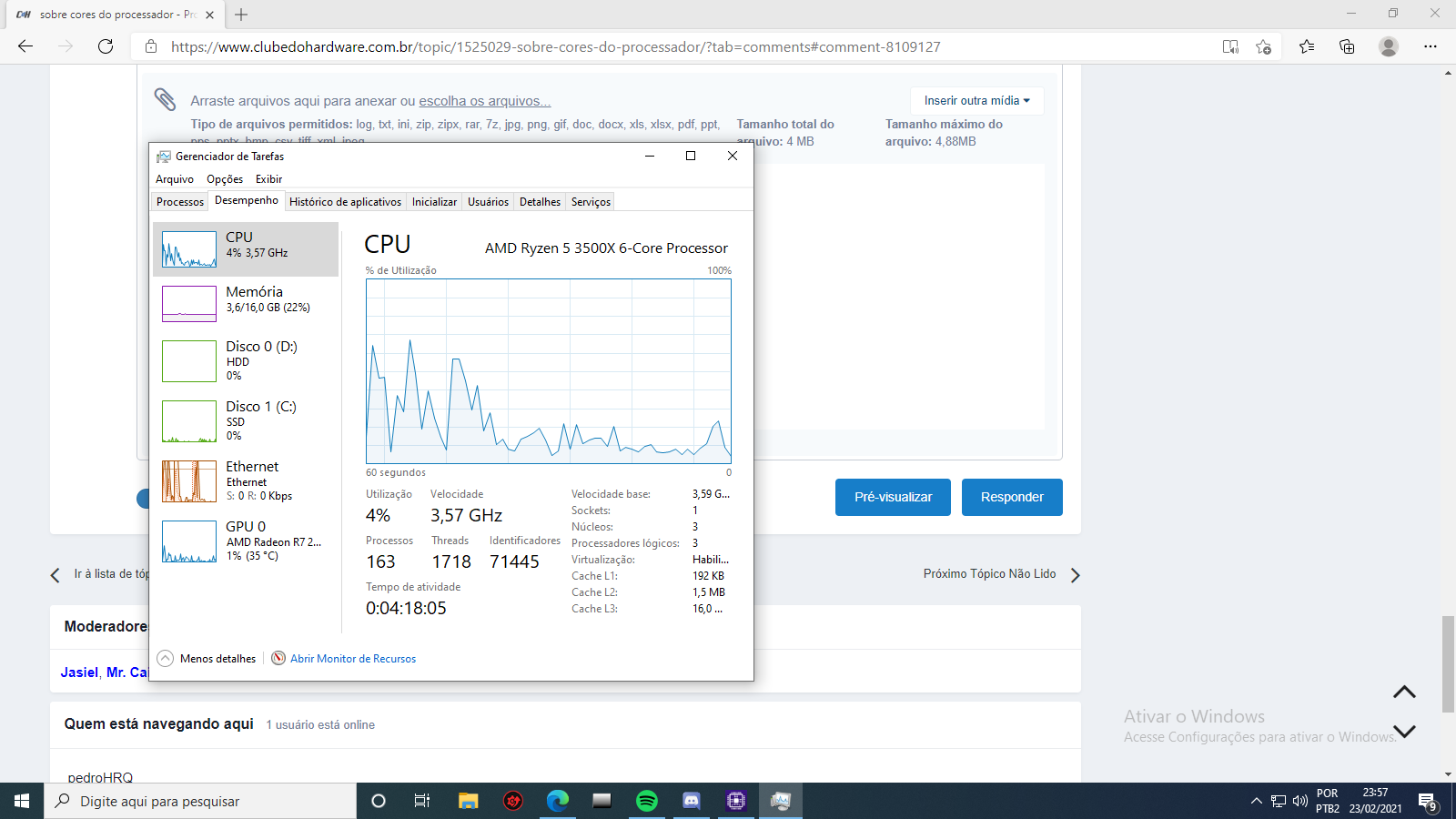1456x819 pixels.
Task: Click the moderator link Jasiel
Action: [79, 672]
